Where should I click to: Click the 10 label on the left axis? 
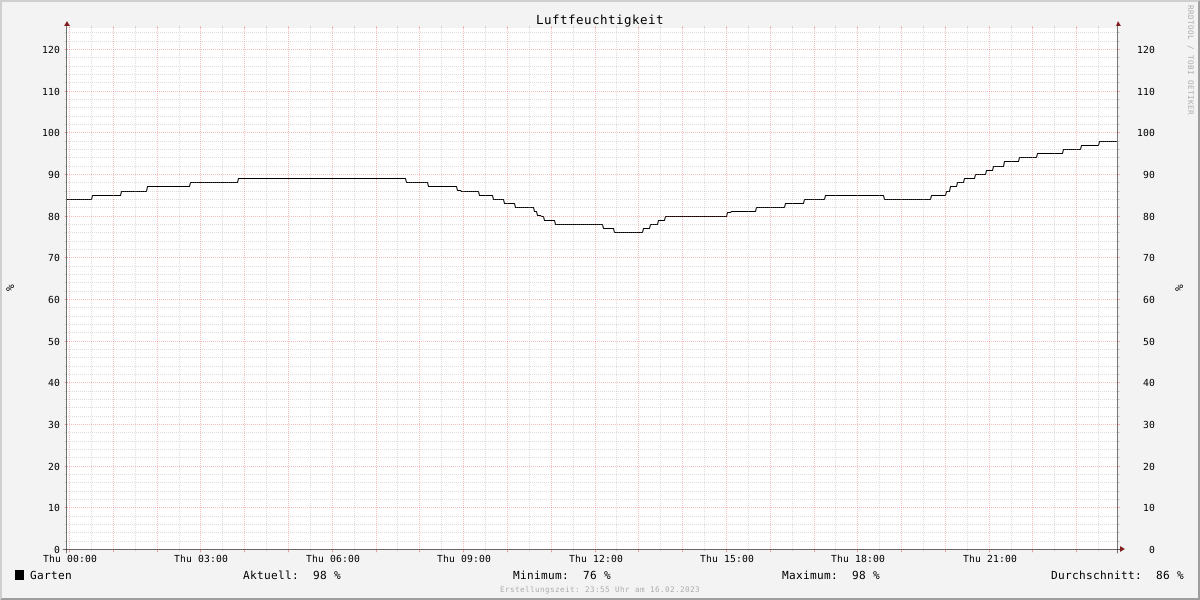pyautogui.click(x=54, y=507)
